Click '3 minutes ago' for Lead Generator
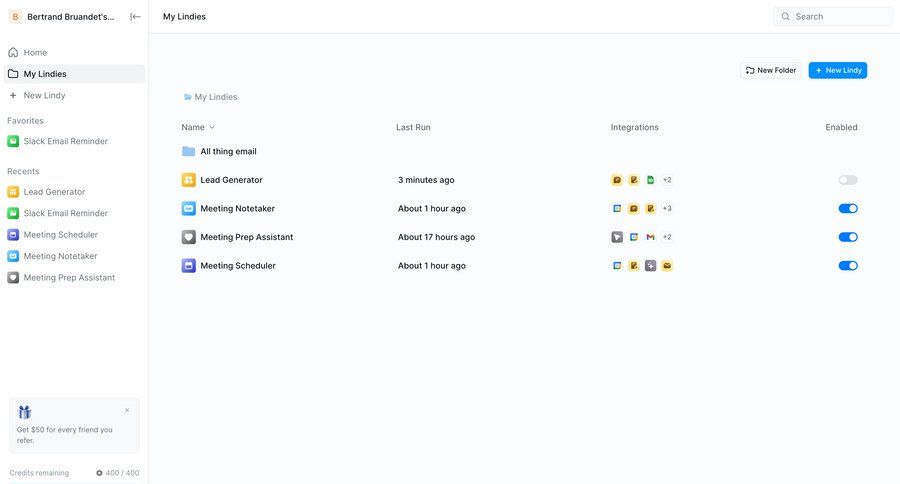The image size is (900, 484). (426, 180)
